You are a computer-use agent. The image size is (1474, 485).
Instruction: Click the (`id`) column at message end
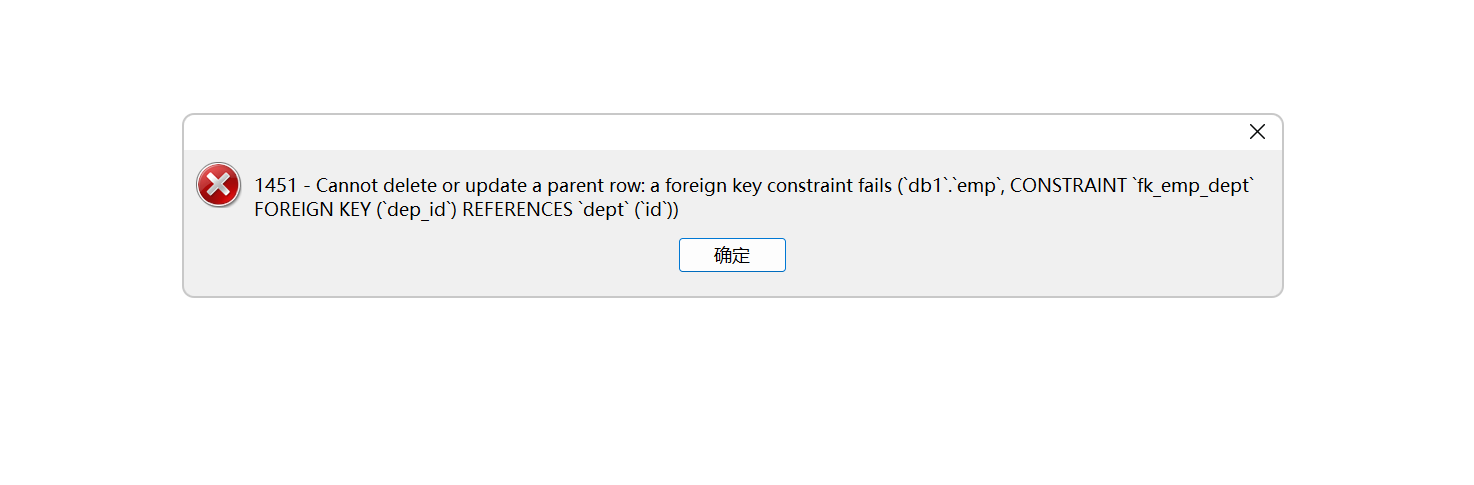pyautogui.click(x=656, y=210)
